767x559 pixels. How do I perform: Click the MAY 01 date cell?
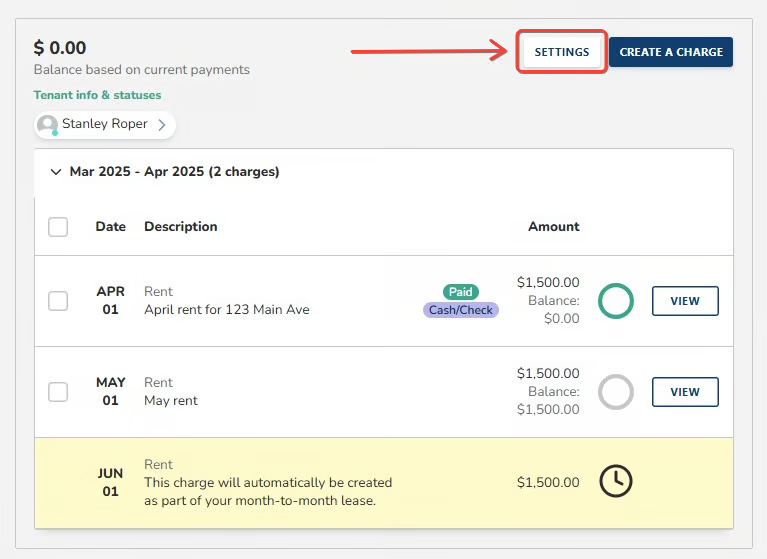coord(111,391)
